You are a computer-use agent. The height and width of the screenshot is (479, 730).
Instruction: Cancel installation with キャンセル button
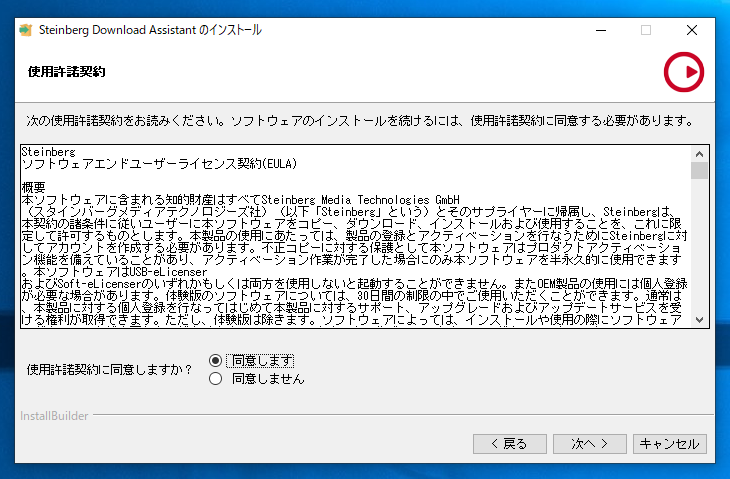(x=669, y=444)
